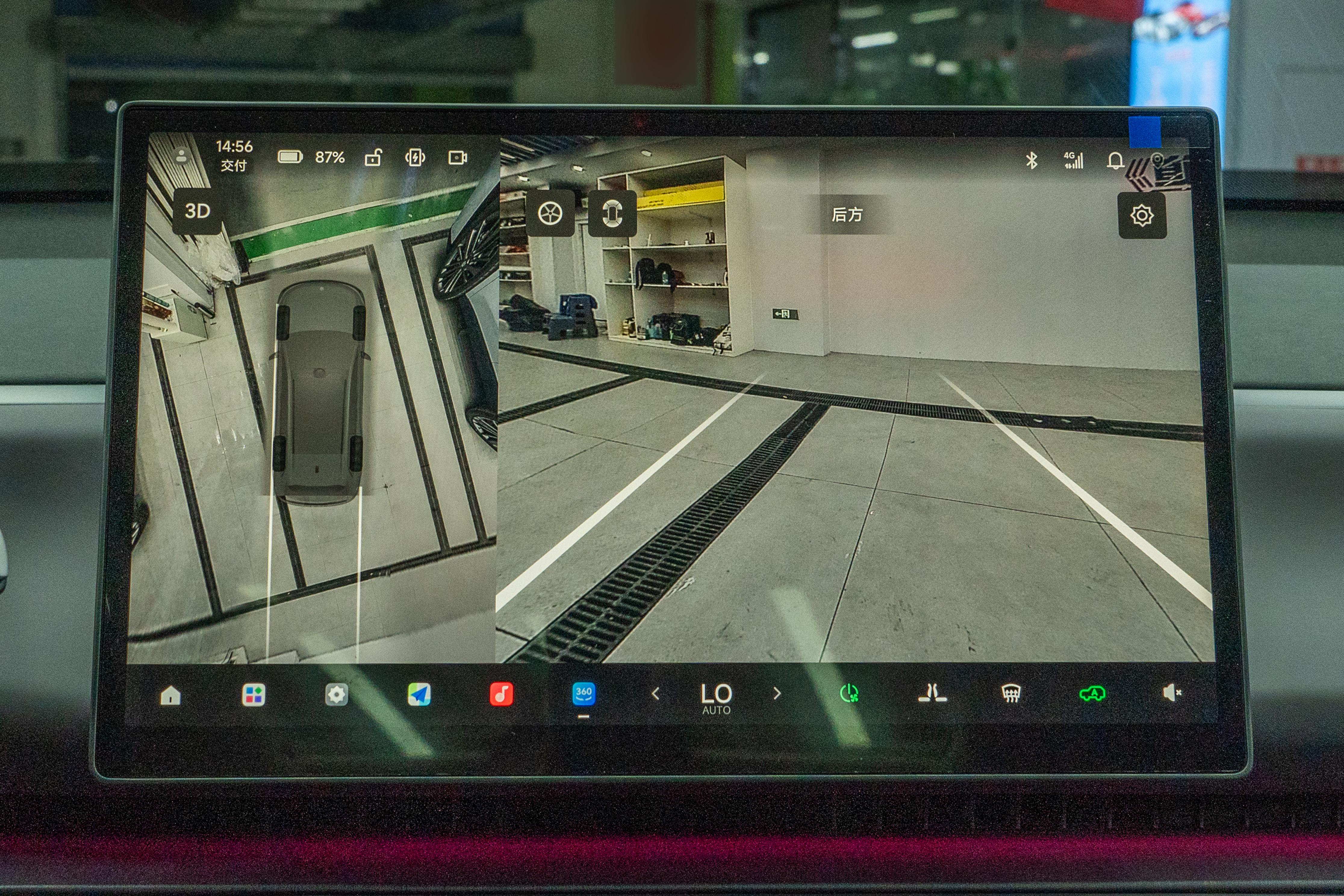Open seat heating control
Screen dimensions: 1344x896
point(932,693)
